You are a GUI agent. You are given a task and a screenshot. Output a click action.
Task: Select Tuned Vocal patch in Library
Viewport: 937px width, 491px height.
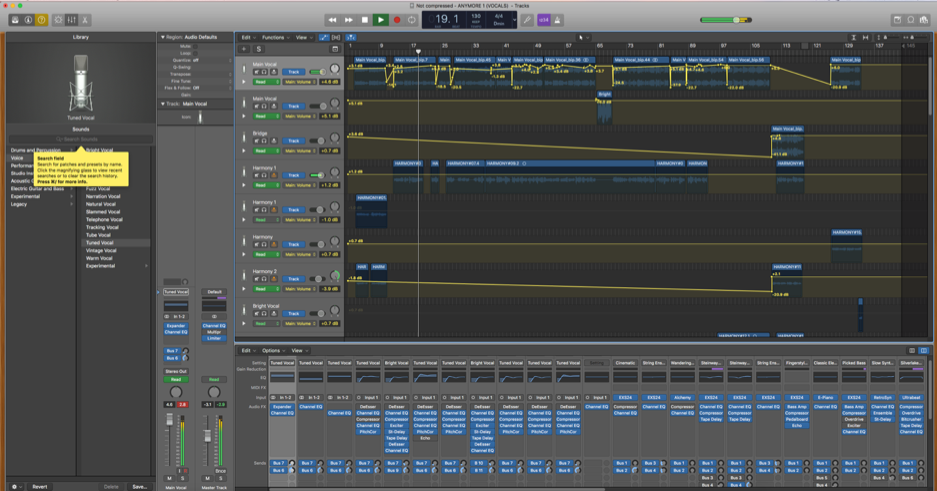[x=100, y=243]
